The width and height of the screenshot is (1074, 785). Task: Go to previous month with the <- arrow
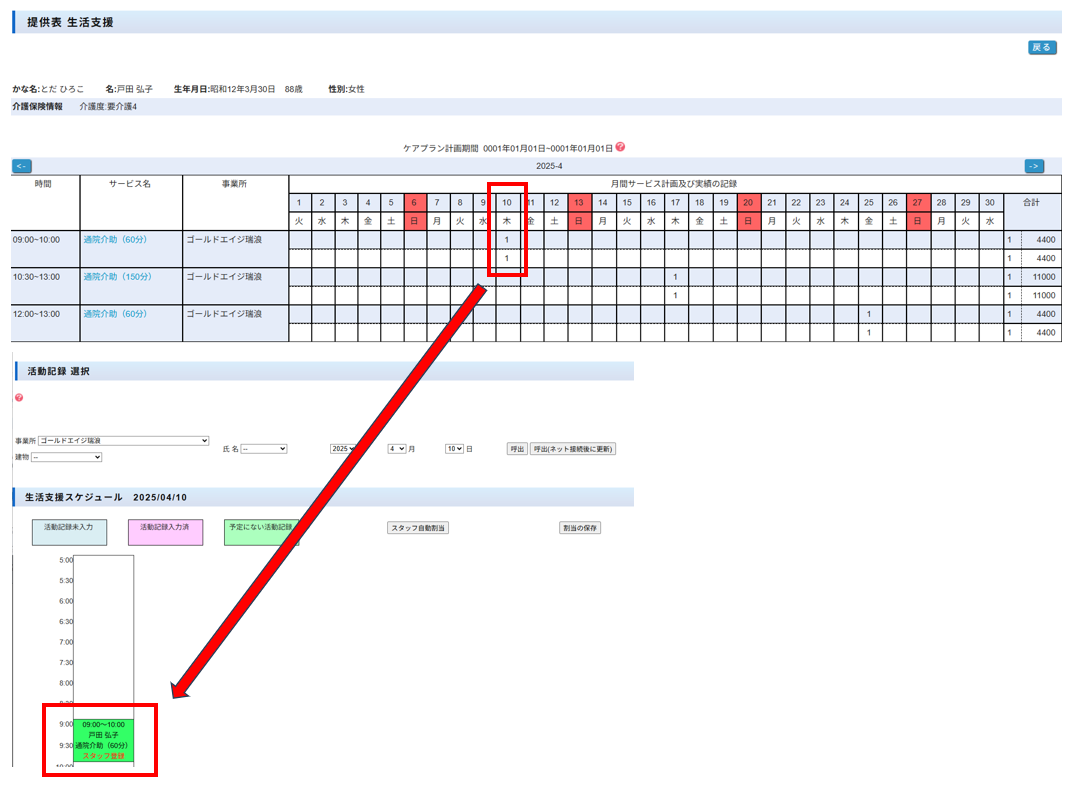pyautogui.click(x=21, y=166)
